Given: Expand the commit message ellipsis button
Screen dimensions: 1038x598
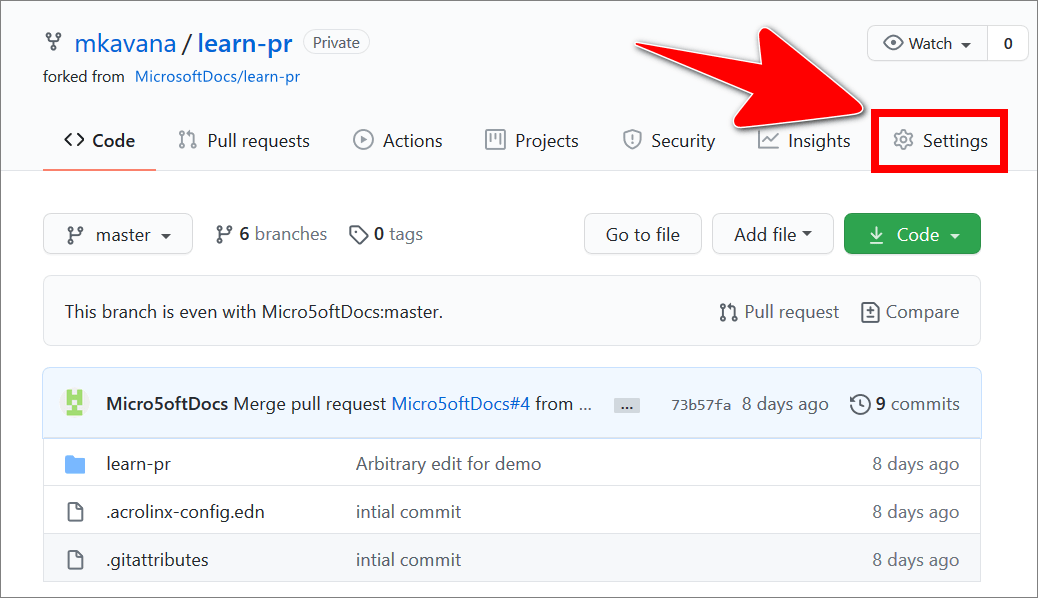Looking at the screenshot, I should pos(626,405).
